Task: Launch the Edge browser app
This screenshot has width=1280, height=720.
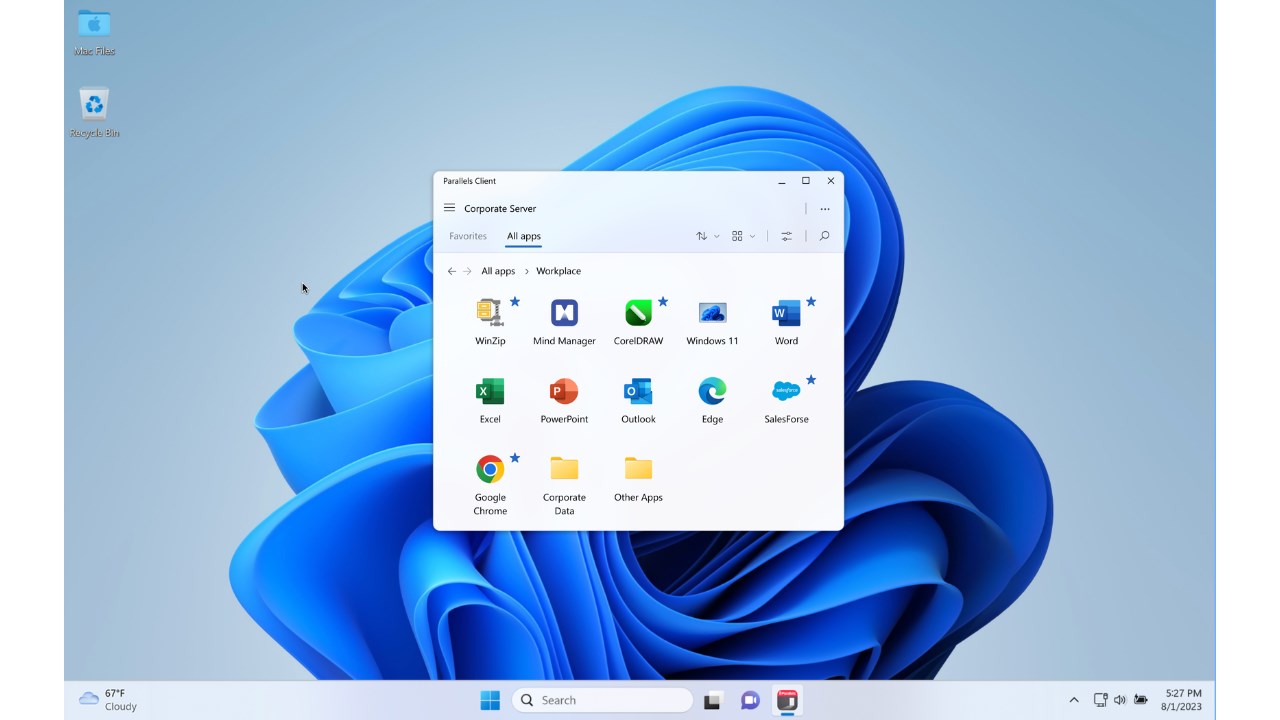Action: pos(712,400)
